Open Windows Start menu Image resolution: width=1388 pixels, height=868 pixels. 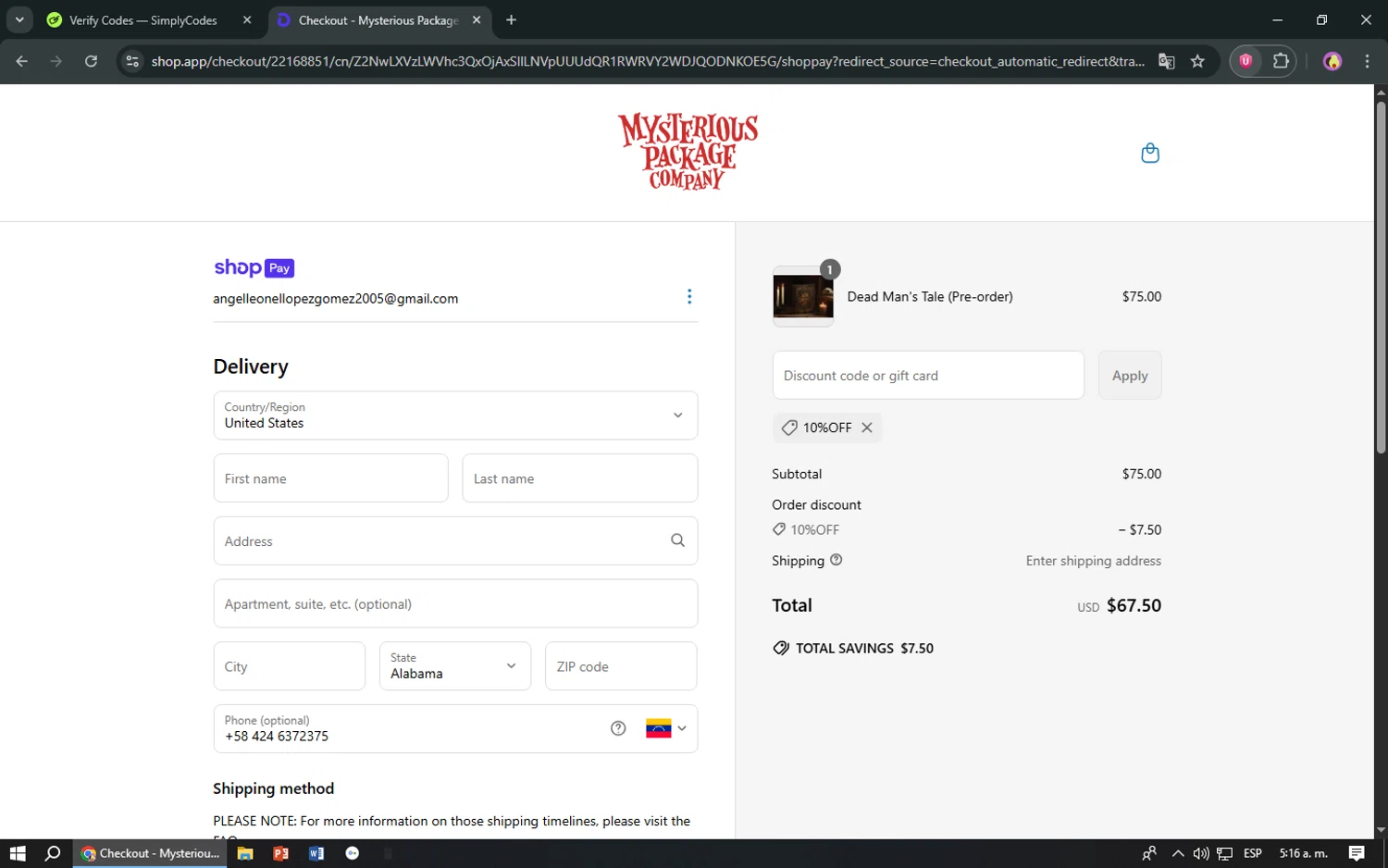coord(18,853)
